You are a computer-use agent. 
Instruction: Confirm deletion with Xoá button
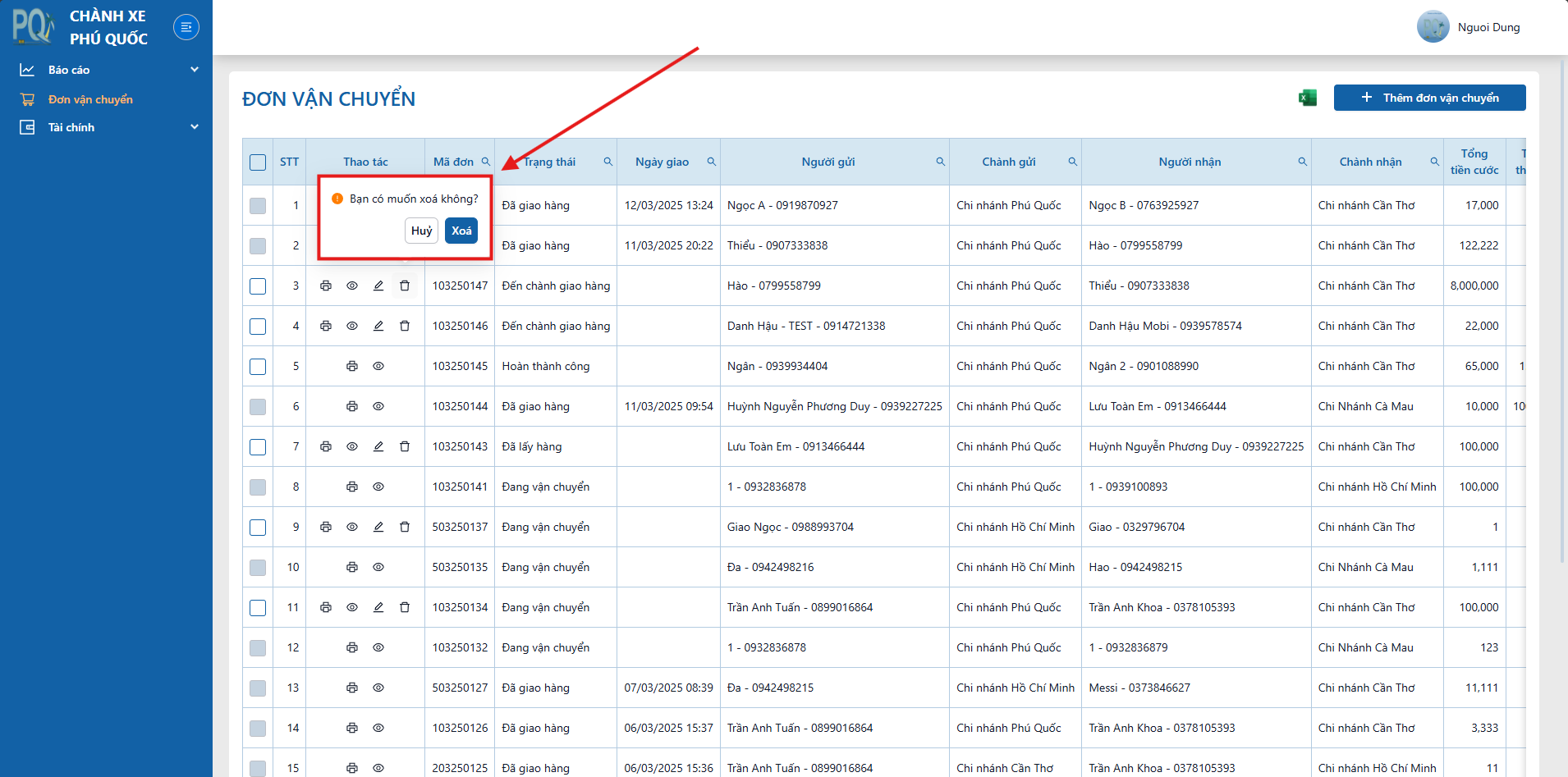pos(461,231)
